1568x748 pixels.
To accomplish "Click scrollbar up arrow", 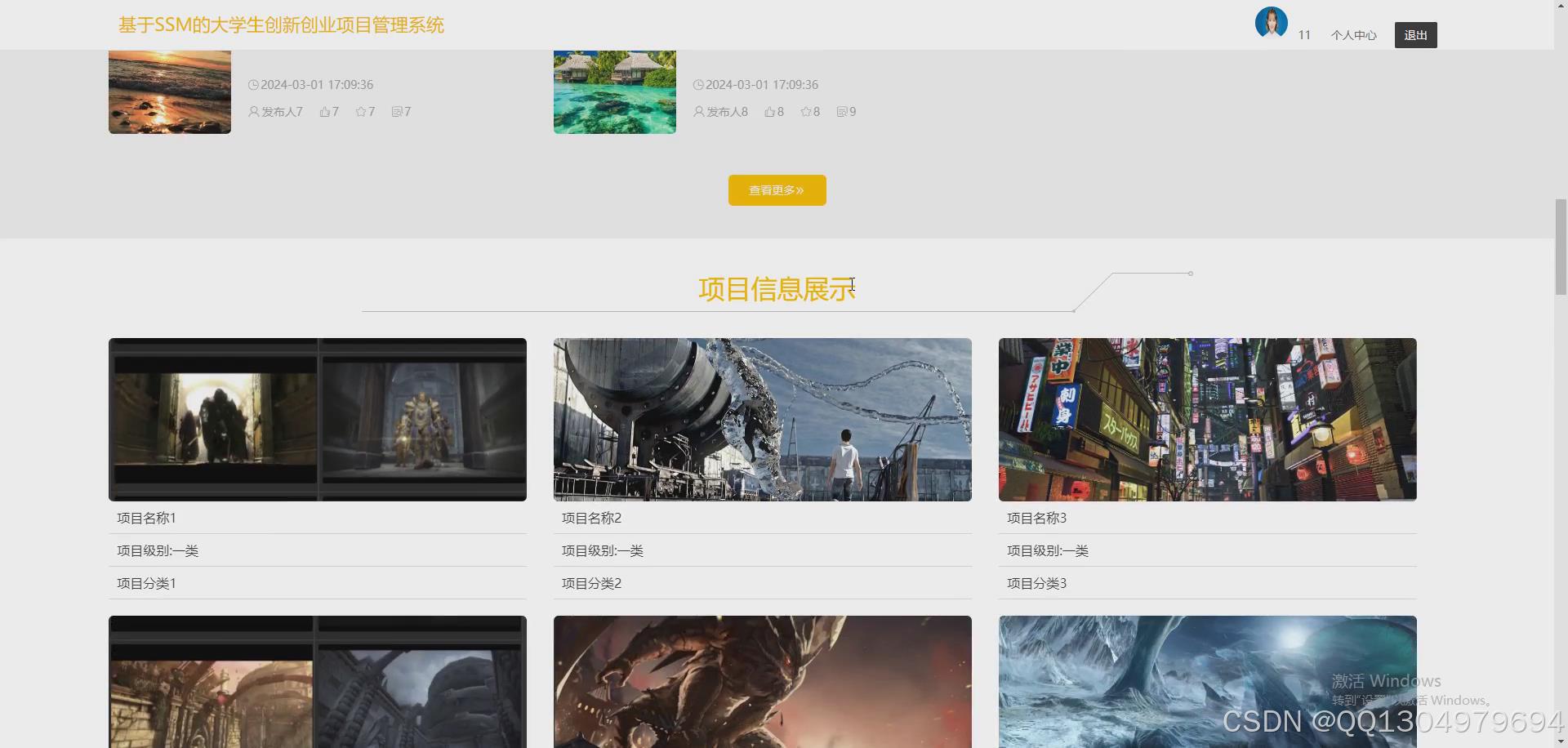I will pos(1561,5).
